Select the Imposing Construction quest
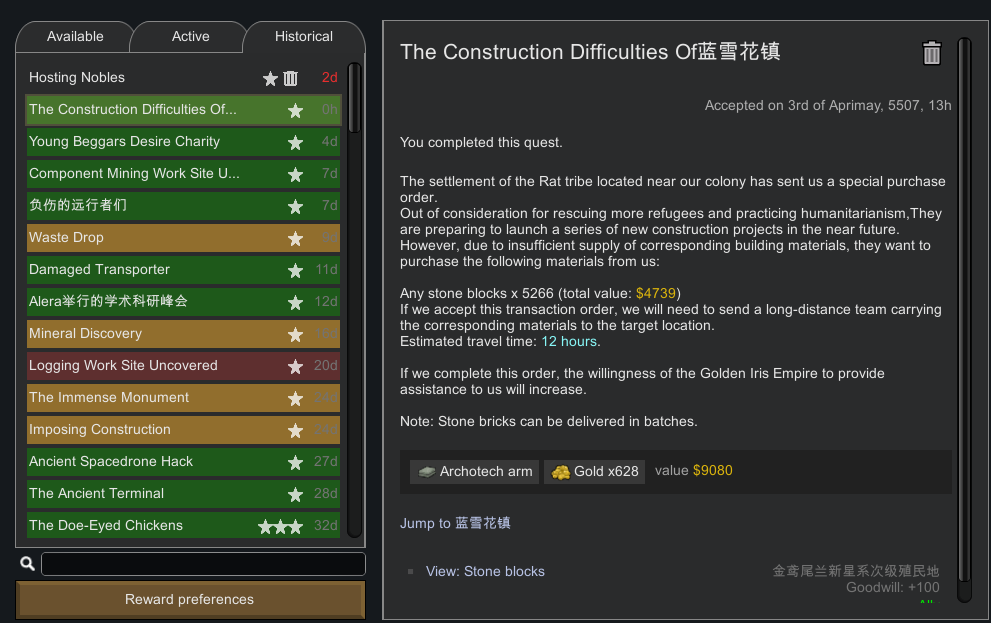The height and width of the screenshot is (623, 991). pos(183,430)
